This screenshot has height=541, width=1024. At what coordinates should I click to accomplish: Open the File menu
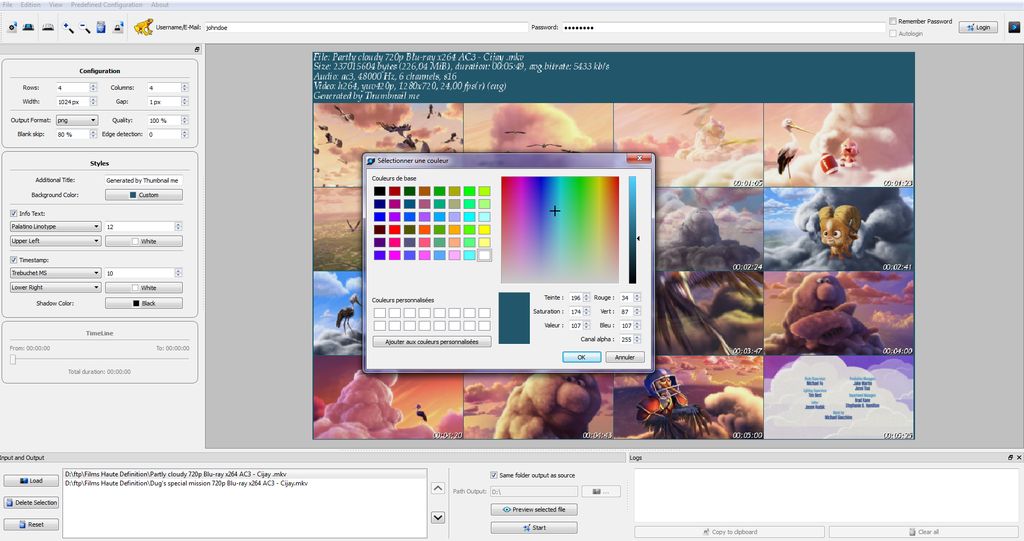pos(8,5)
